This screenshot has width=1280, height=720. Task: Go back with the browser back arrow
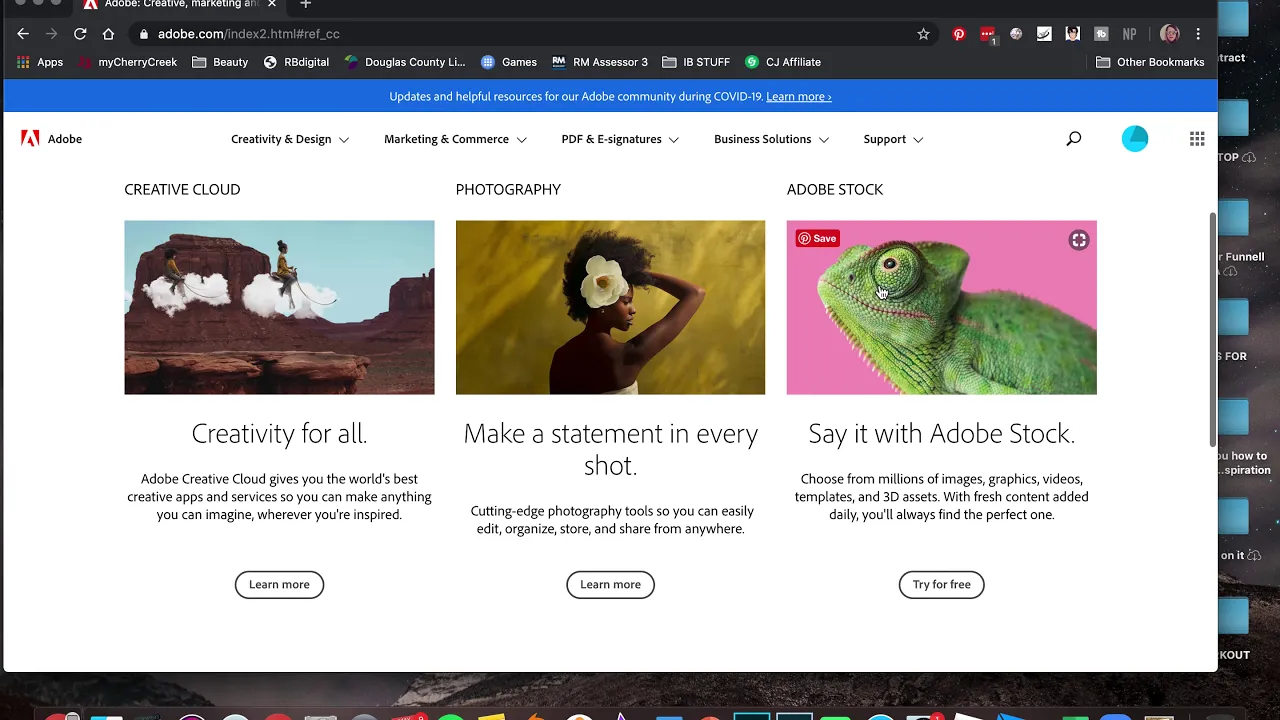23,34
